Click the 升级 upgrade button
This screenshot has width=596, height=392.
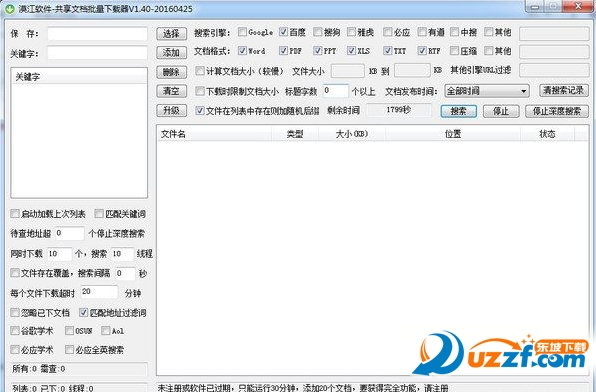coord(171,111)
